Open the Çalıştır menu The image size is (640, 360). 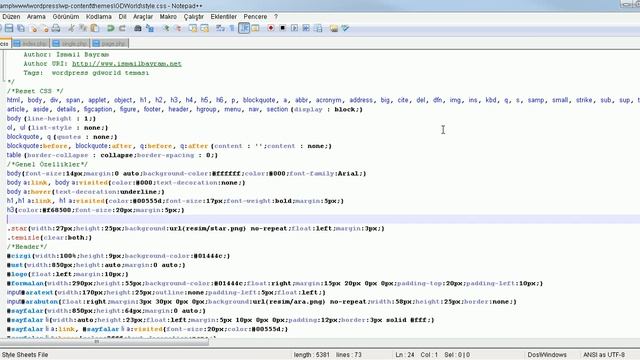[193, 17]
